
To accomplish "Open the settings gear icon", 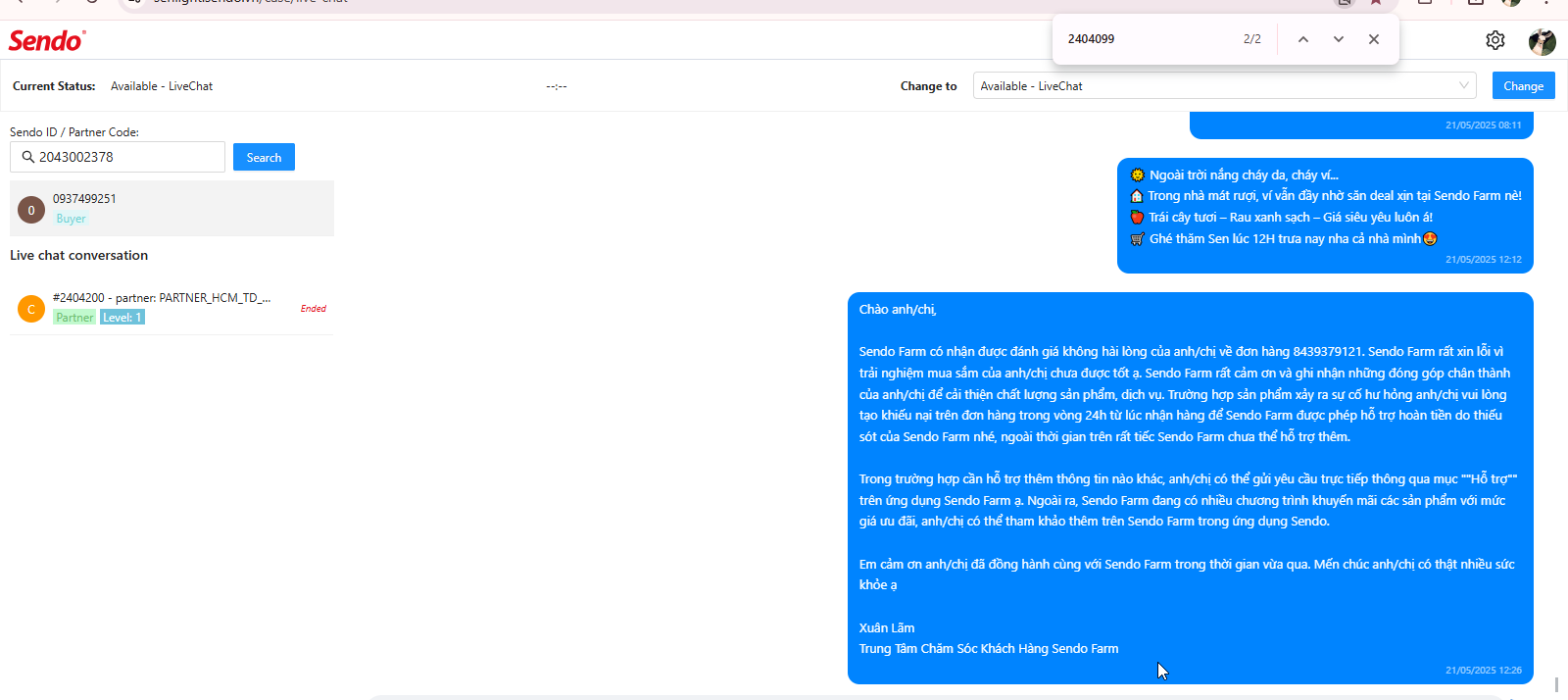I will pos(1494,40).
